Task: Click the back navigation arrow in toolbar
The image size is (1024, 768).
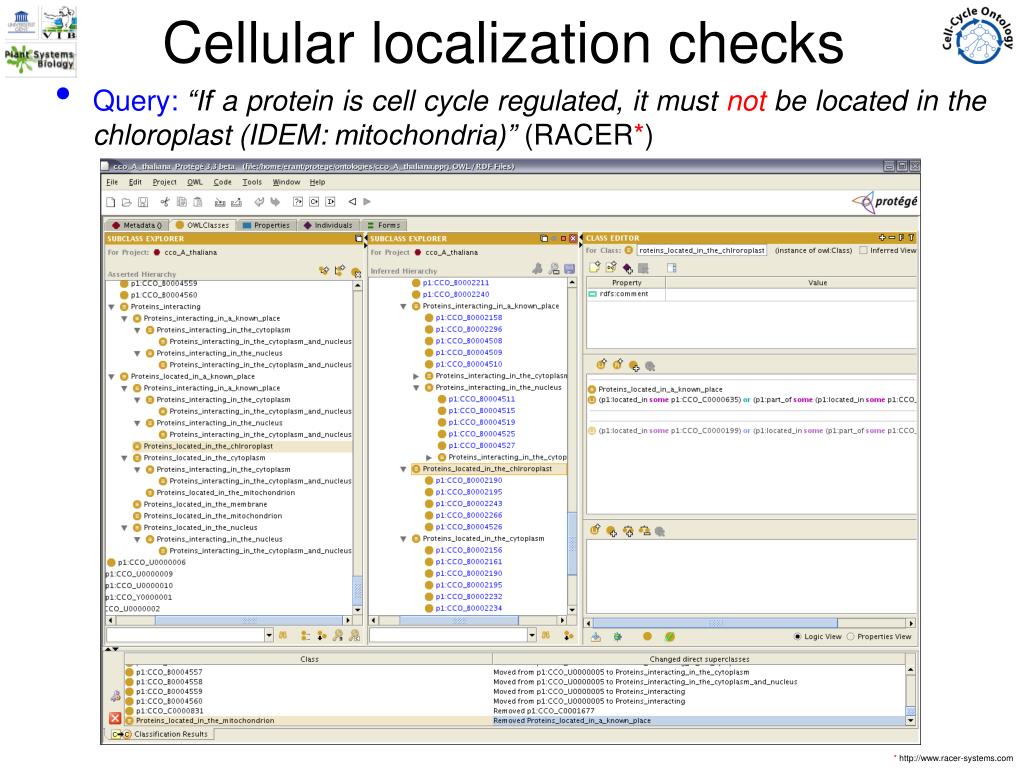Action: [x=351, y=202]
